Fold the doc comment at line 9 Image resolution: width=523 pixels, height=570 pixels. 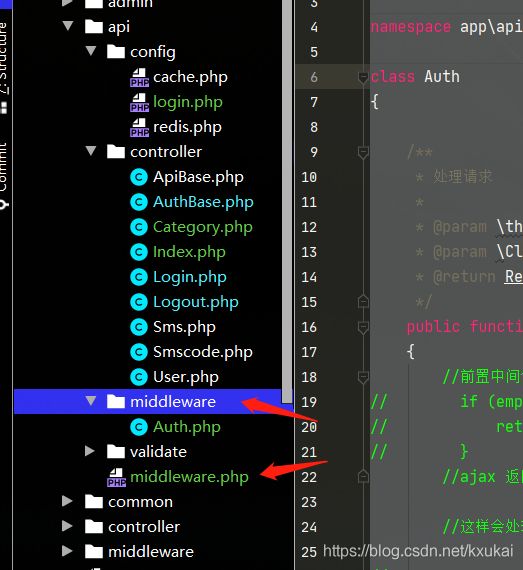(x=363, y=152)
